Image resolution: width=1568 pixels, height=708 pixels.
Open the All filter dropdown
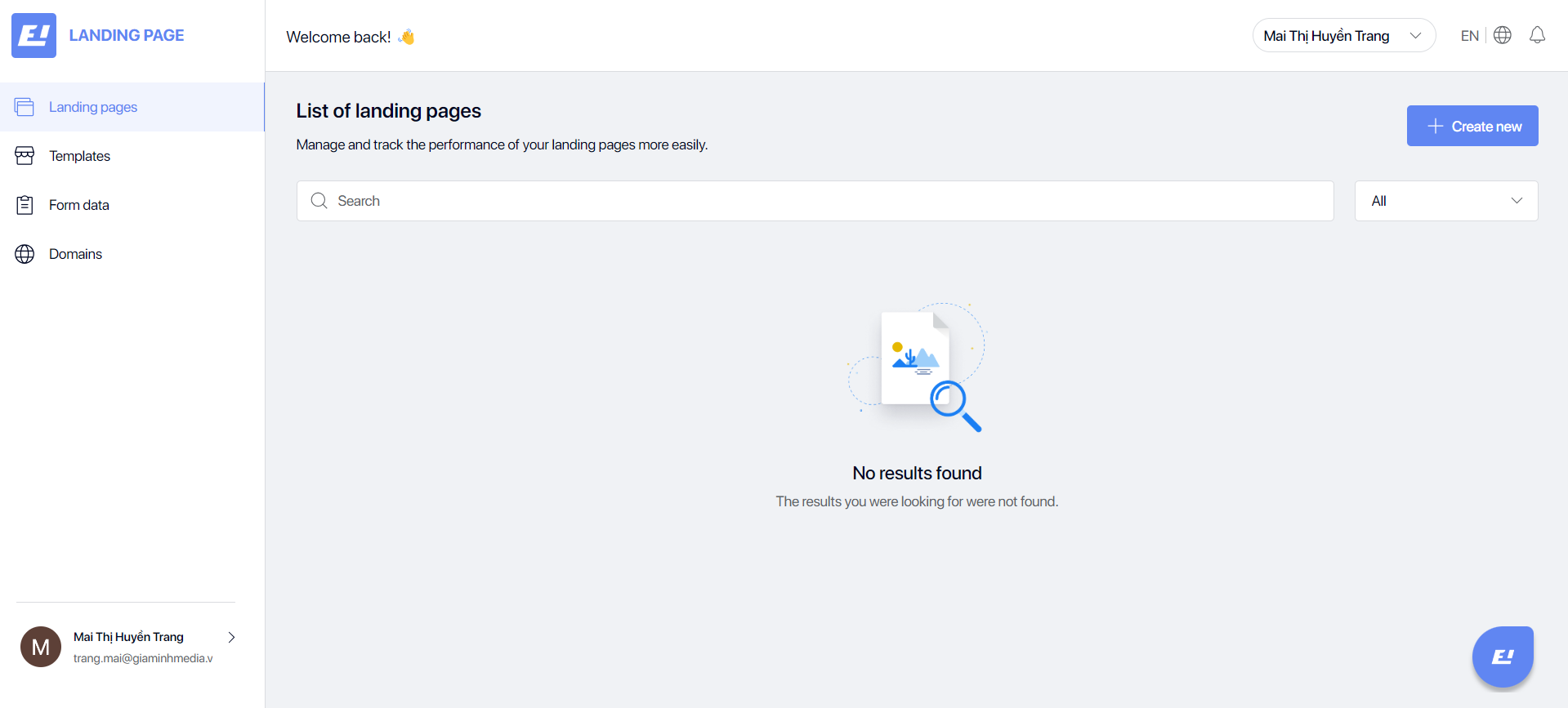1445,201
